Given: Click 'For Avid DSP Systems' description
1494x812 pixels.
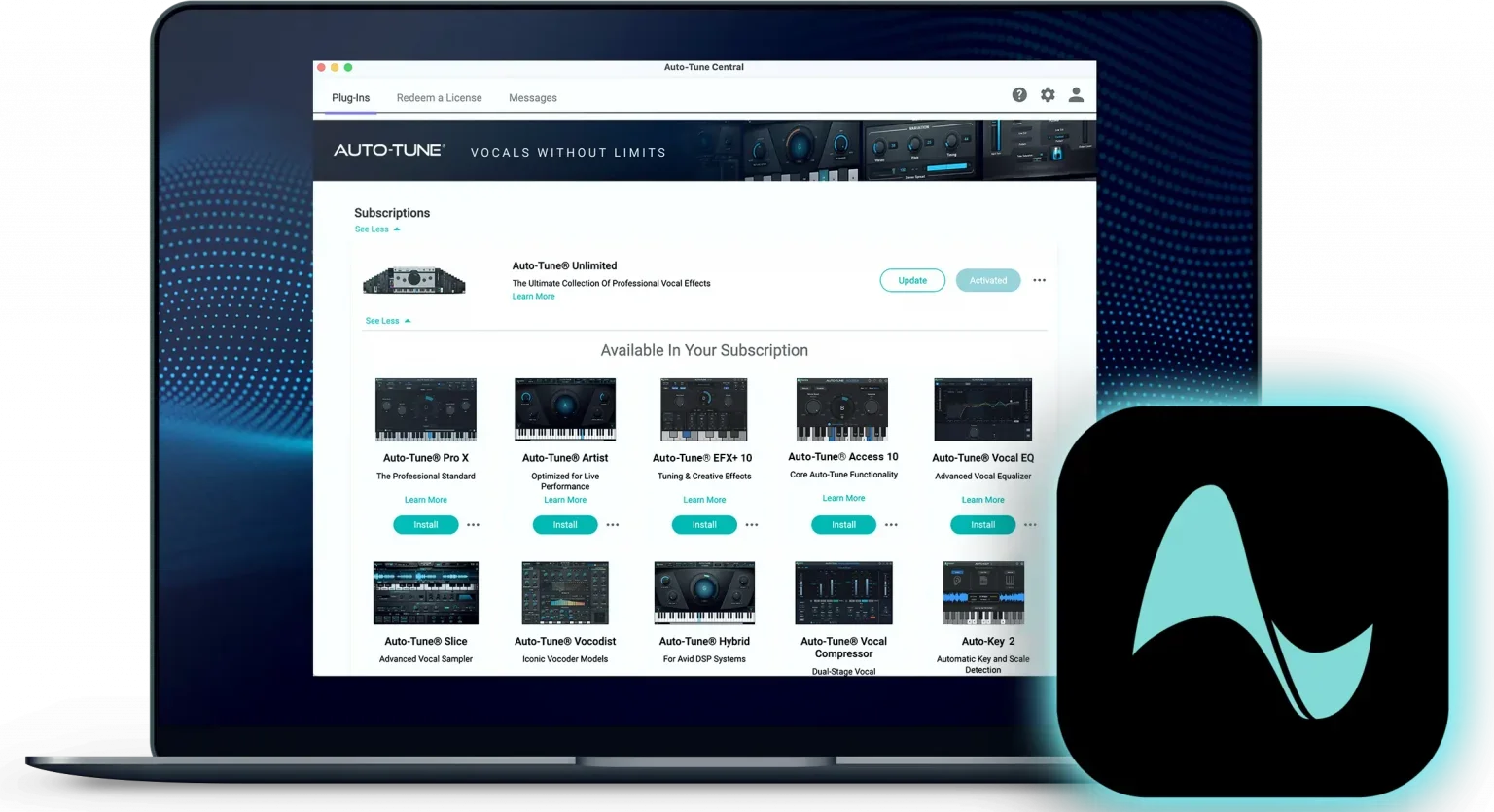Looking at the screenshot, I should [704, 659].
